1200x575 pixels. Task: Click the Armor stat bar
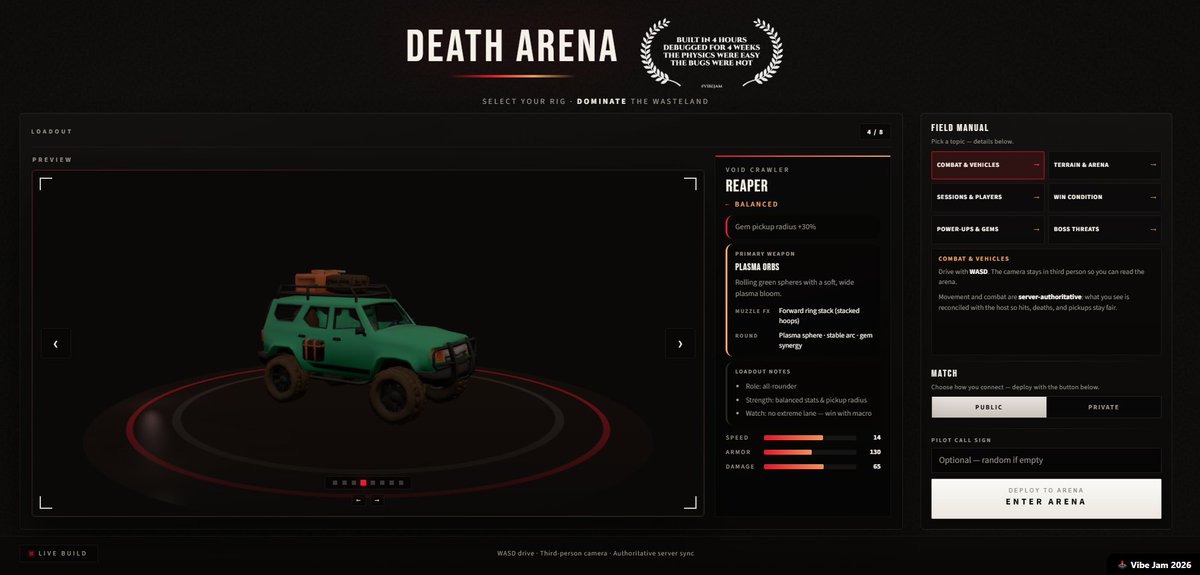pyautogui.click(x=810, y=452)
